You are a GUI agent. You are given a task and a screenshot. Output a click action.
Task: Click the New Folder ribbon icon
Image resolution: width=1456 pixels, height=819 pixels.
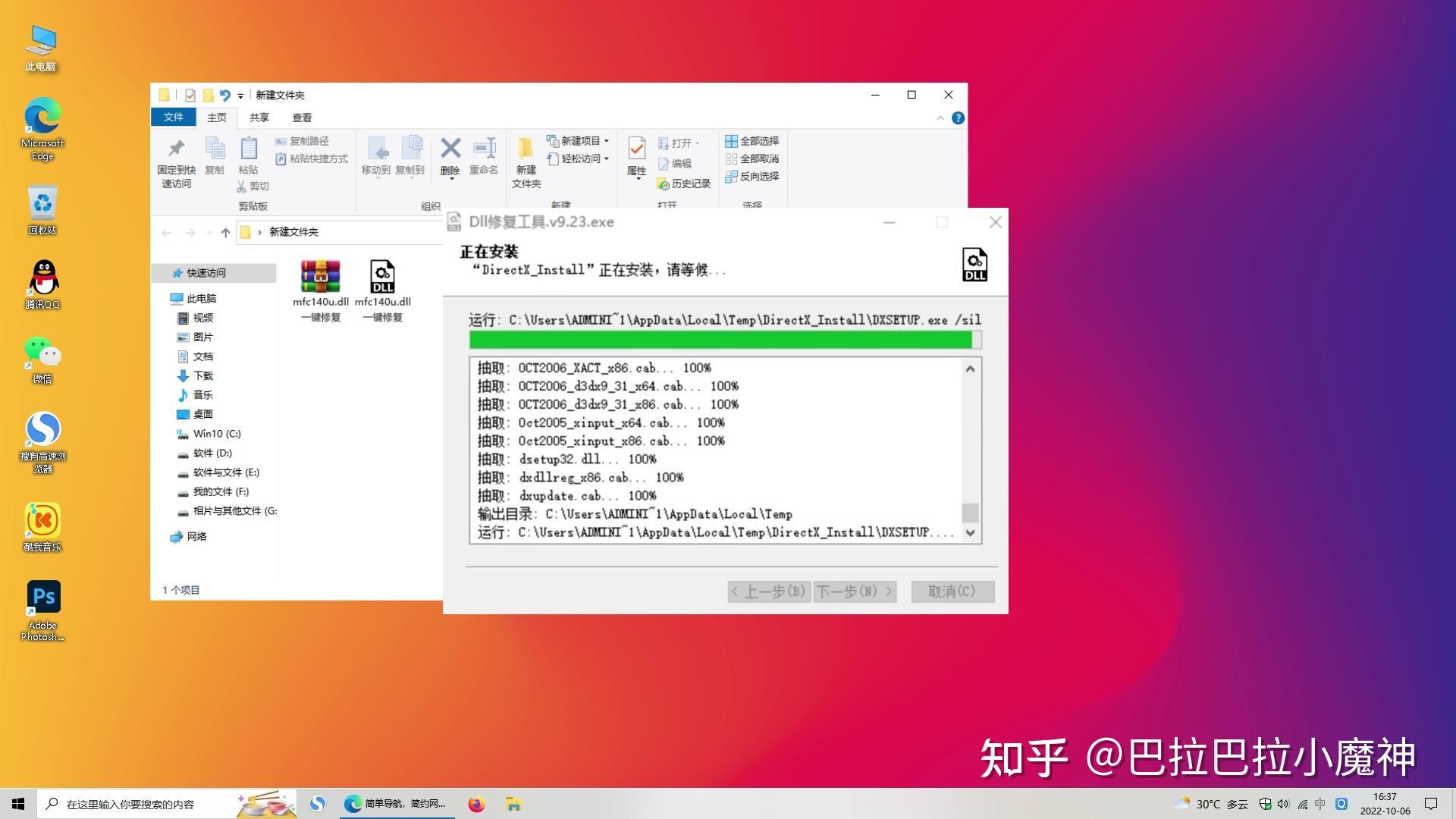[526, 149]
